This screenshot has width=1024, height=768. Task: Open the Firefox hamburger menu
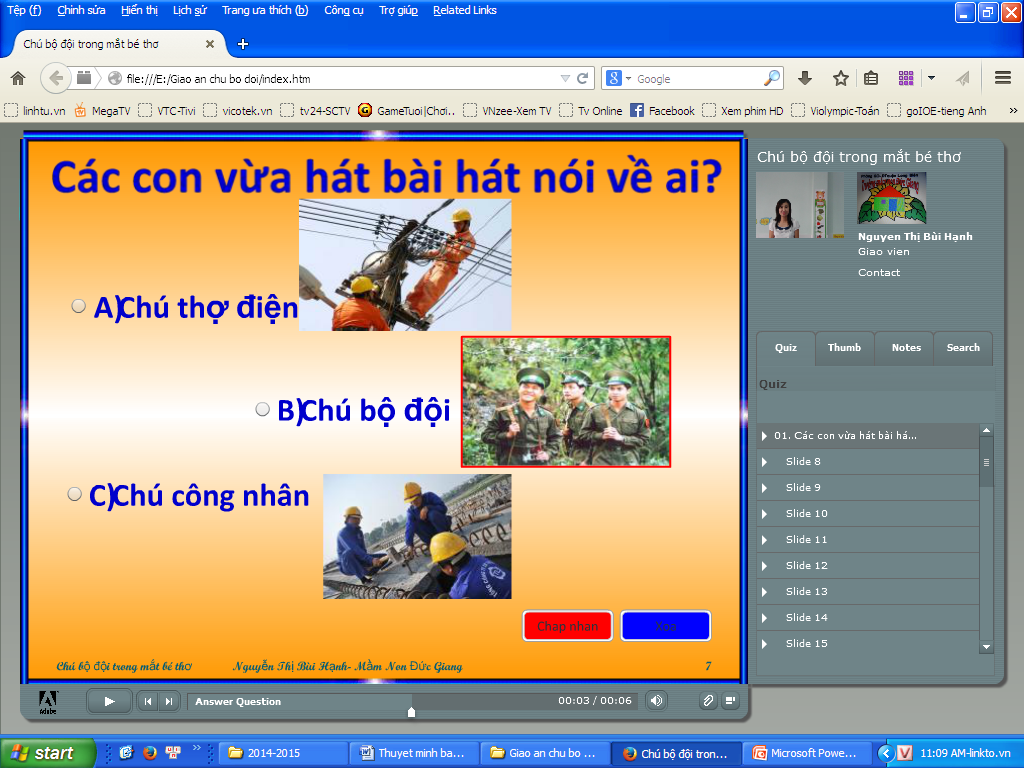[1002, 78]
